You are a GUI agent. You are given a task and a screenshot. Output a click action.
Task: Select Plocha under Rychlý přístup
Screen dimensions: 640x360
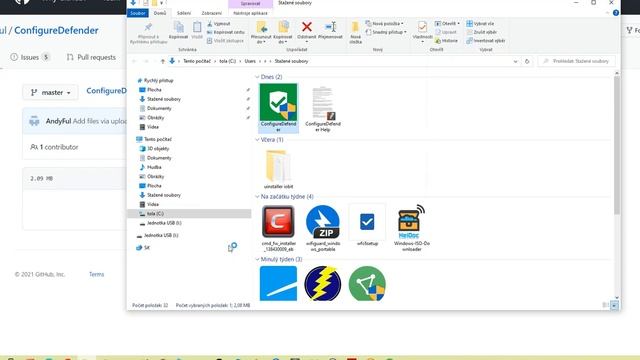tap(154, 90)
